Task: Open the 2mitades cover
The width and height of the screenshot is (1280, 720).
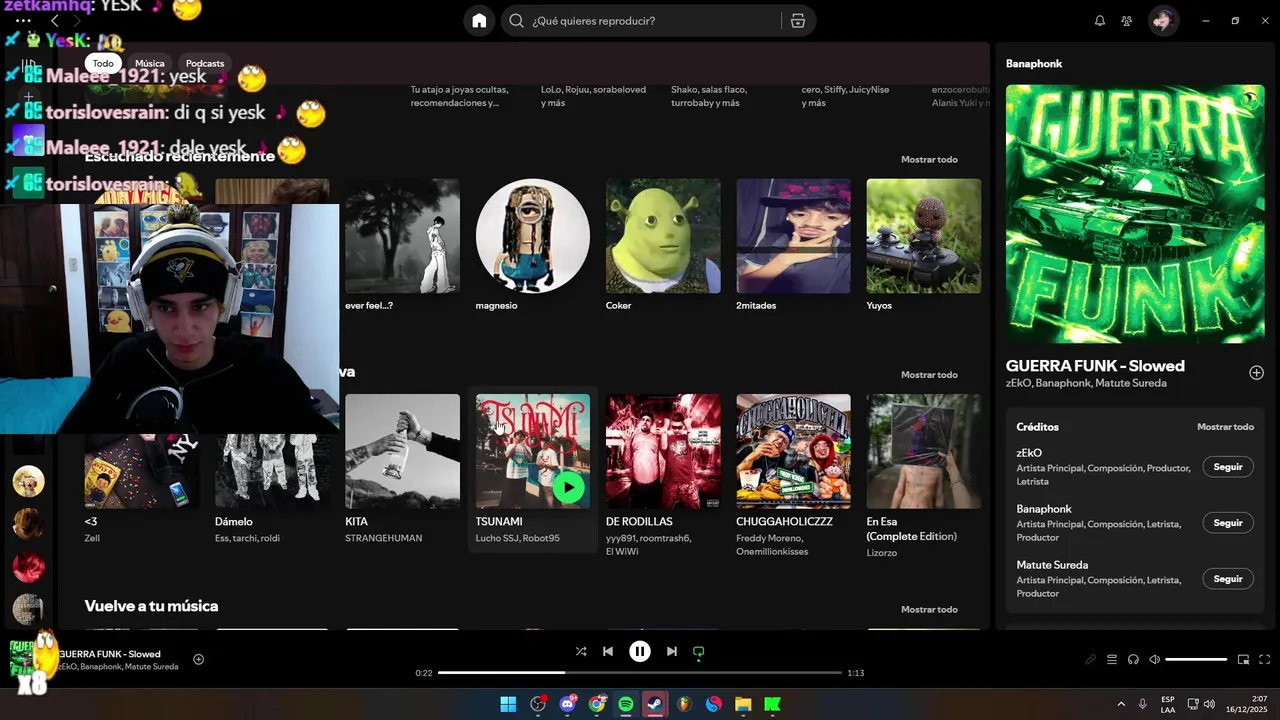Action: [793, 236]
